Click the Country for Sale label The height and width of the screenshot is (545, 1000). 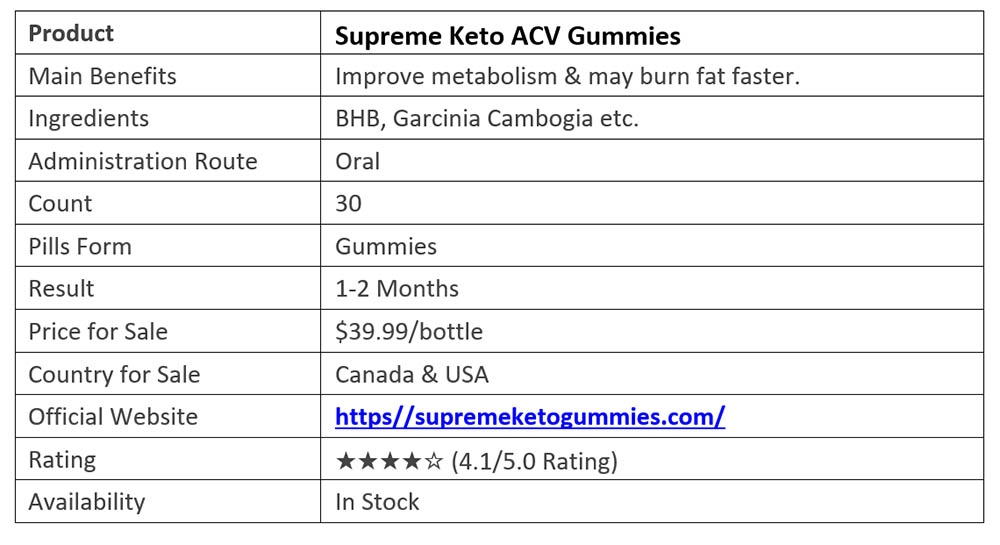coord(114,374)
